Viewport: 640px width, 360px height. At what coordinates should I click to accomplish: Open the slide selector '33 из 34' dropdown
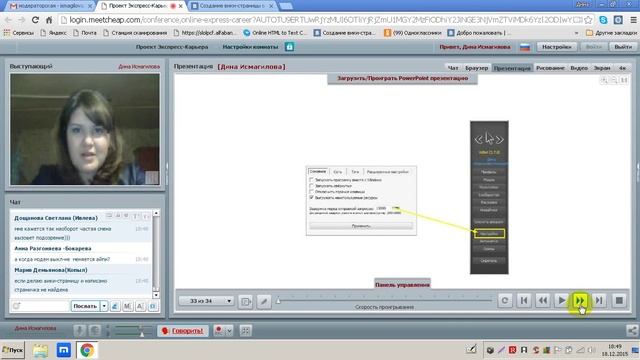pos(206,301)
